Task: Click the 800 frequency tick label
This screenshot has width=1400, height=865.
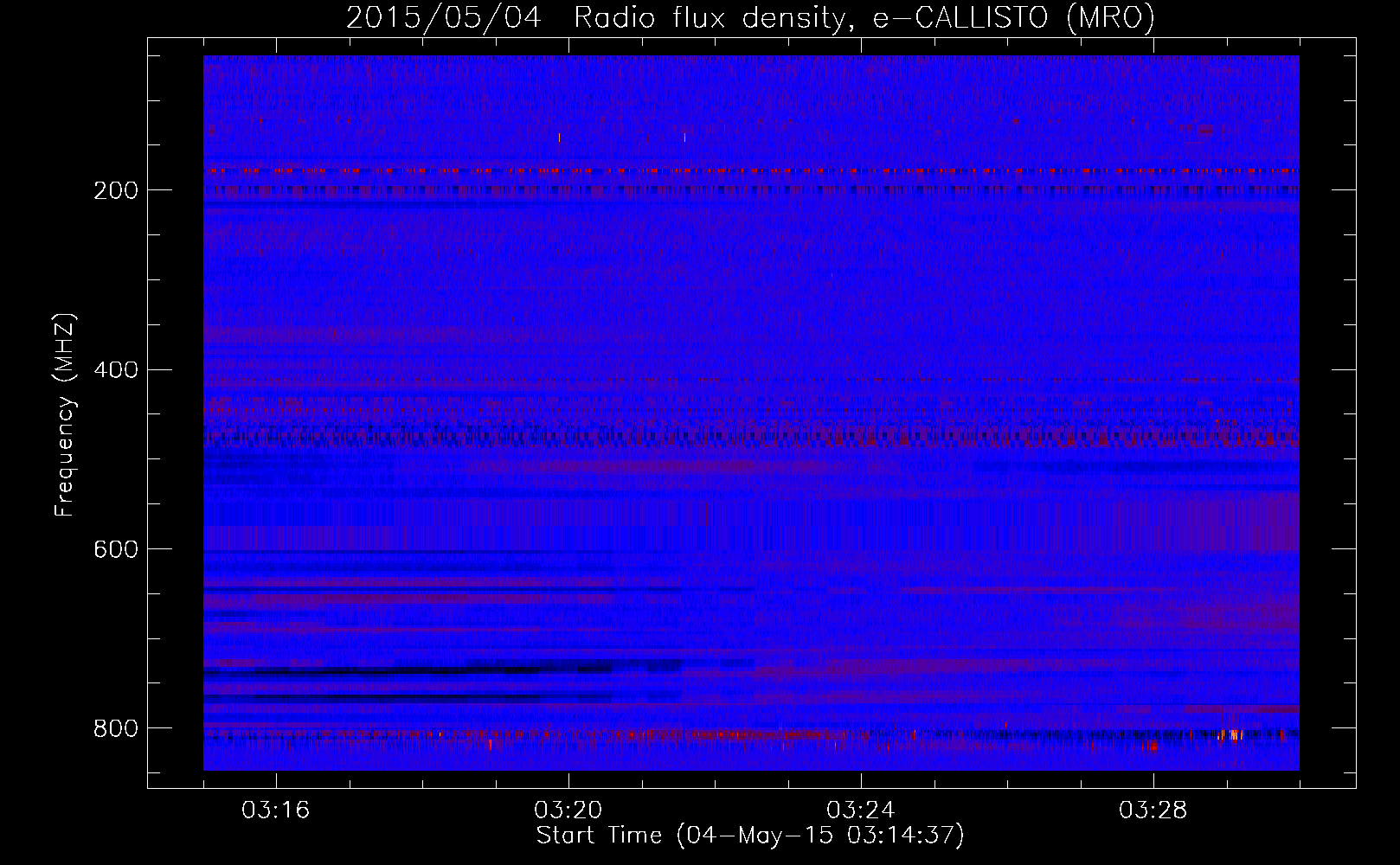Action: (x=115, y=729)
